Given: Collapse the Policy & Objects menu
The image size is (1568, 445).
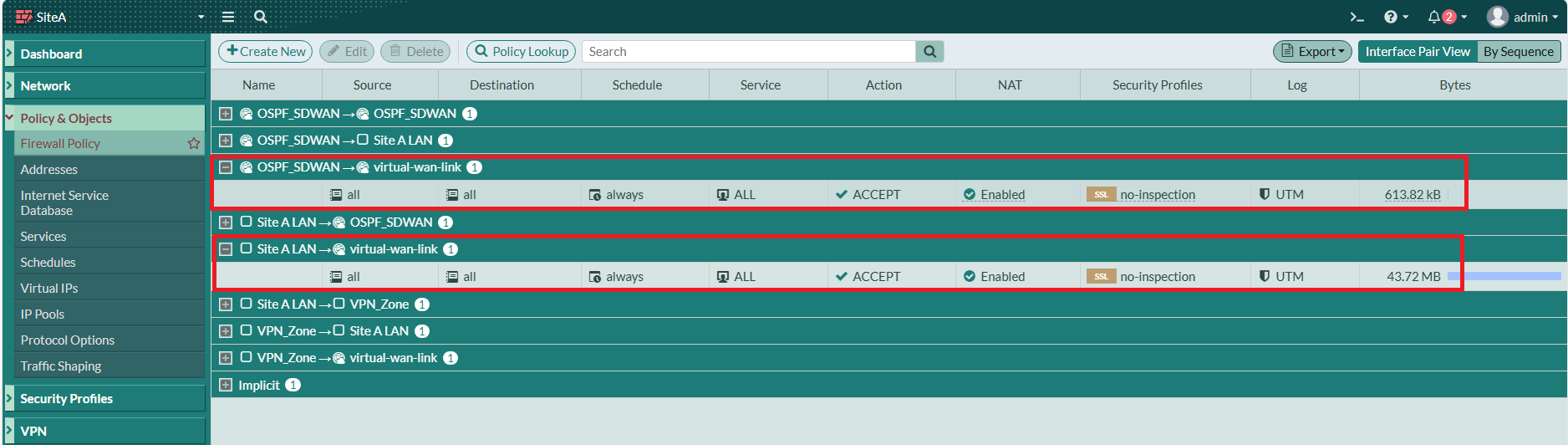Looking at the screenshot, I should 104,118.
